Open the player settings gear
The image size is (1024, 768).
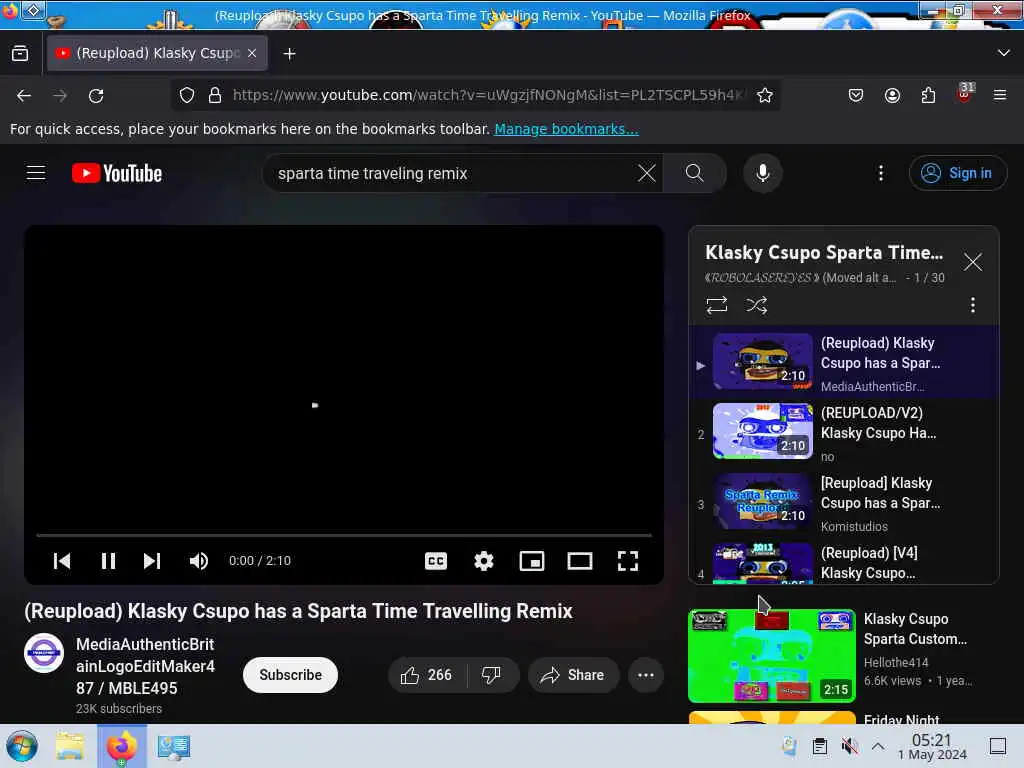pos(484,561)
